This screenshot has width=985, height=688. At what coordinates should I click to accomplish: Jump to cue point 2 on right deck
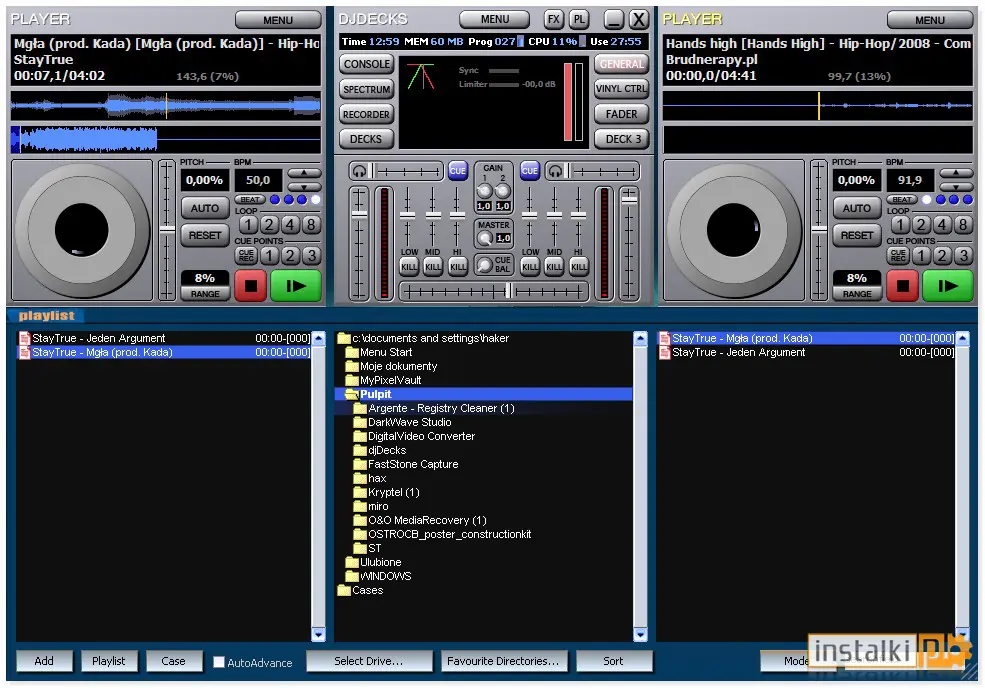coord(942,256)
